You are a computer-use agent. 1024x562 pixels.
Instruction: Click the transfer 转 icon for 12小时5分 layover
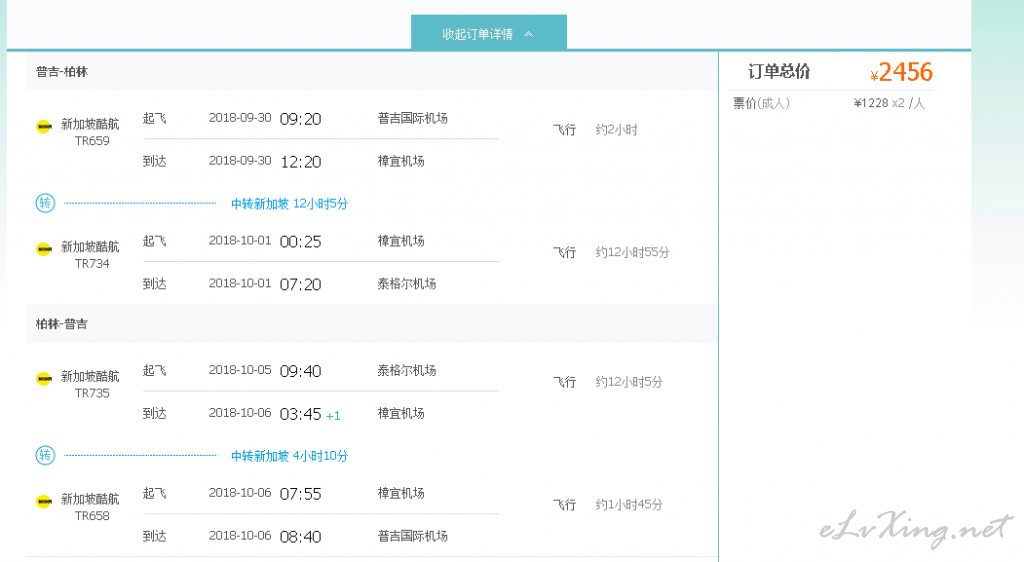coord(45,203)
